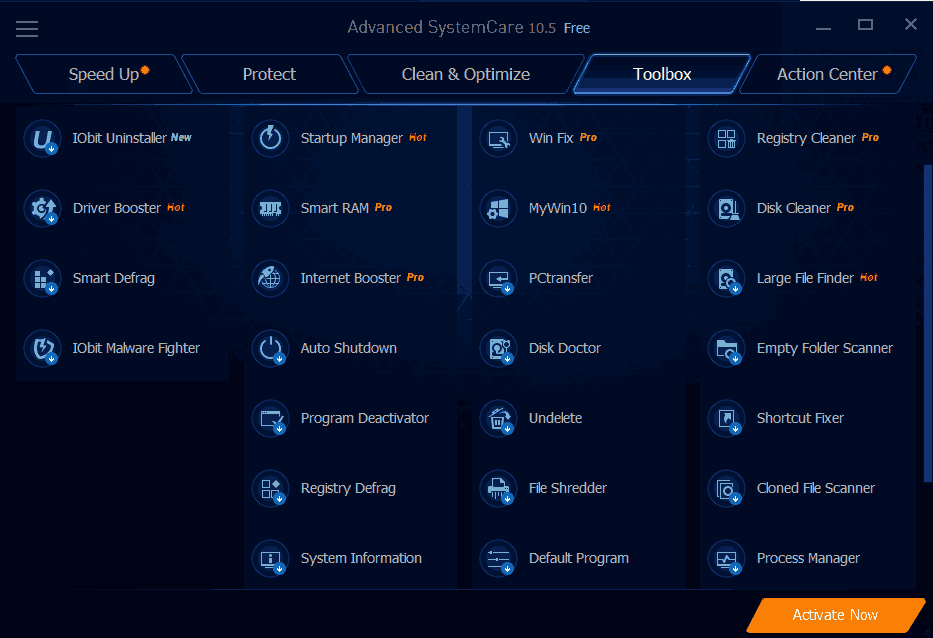Click the Large File Finder label
Image resolution: width=933 pixels, height=638 pixels.
click(x=805, y=278)
